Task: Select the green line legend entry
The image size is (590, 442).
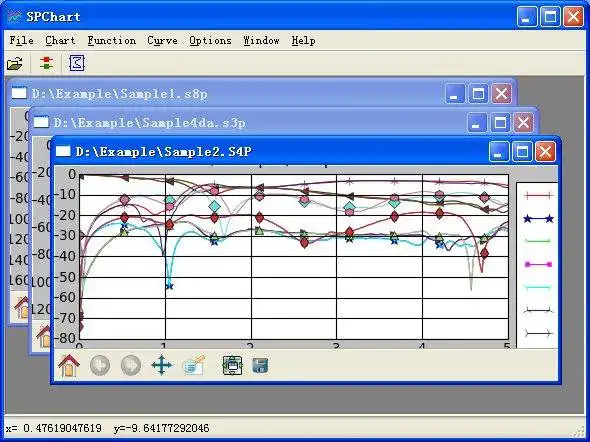Action: tap(538, 241)
